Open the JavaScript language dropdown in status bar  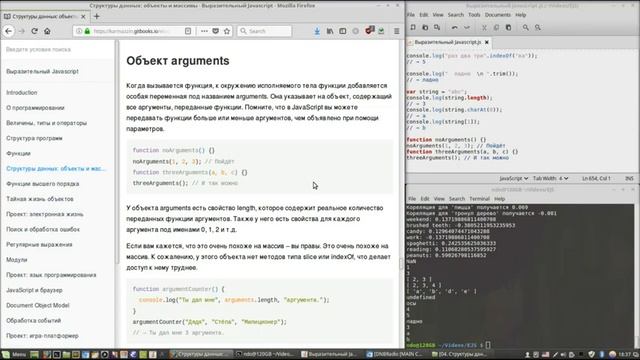pos(513,178)
